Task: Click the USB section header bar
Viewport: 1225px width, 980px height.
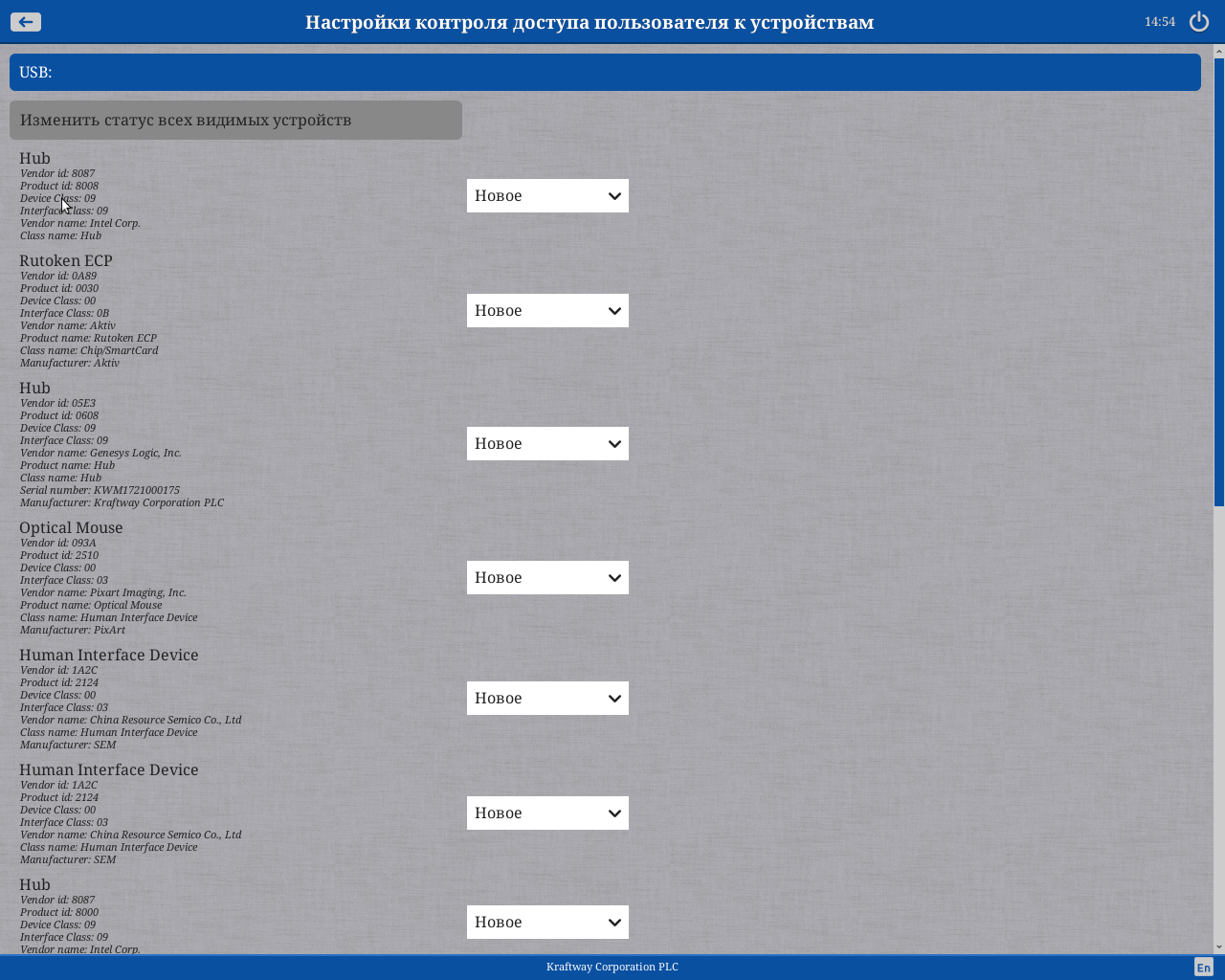Action: click(x=605, y=73)
